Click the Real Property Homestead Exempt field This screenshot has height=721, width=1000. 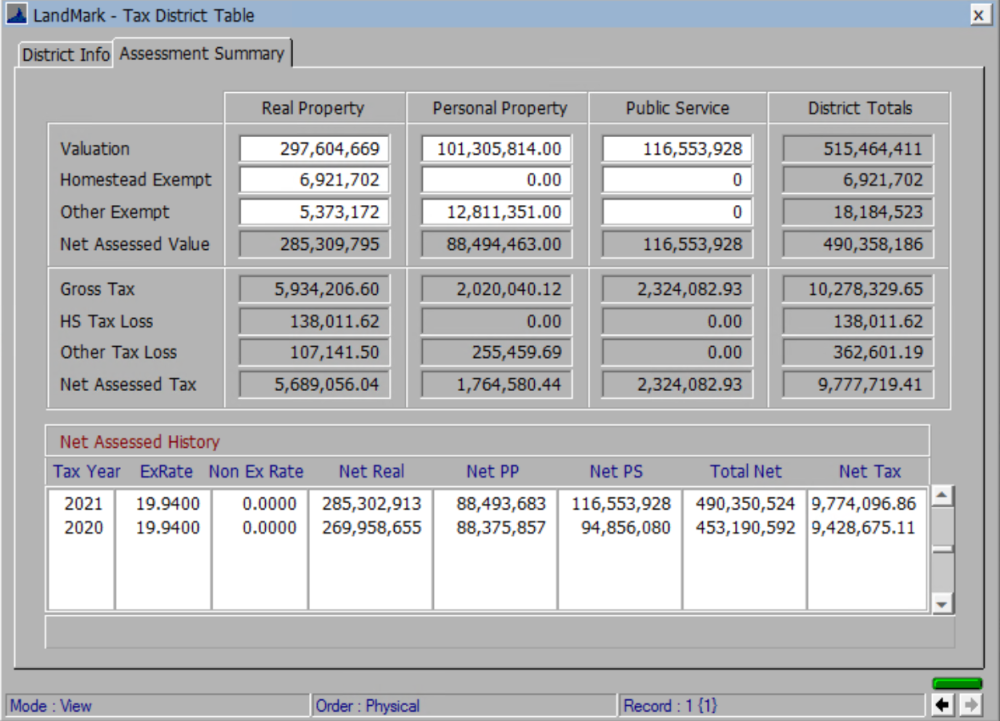(x=314, y=180)
